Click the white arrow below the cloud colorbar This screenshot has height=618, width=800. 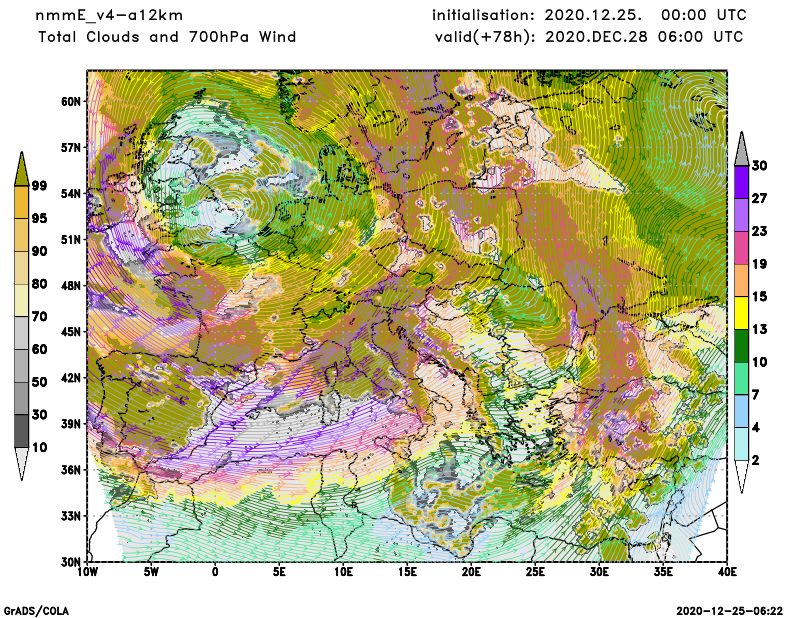pos(22,465)
